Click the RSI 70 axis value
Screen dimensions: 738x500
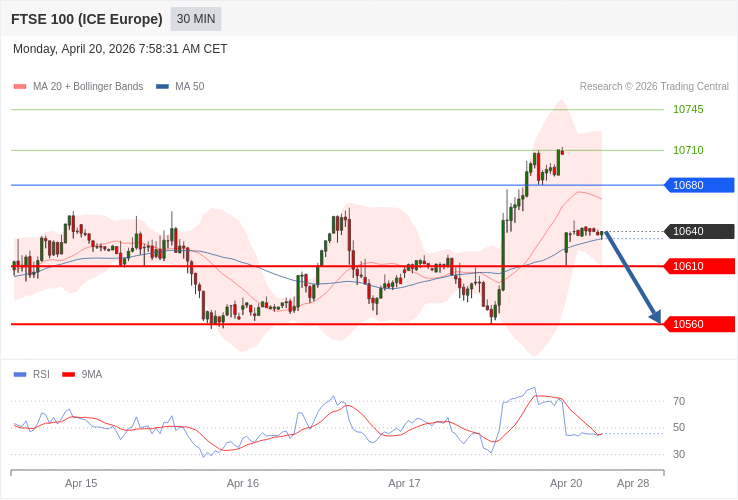pyautogui.click(x=679, y=402)
